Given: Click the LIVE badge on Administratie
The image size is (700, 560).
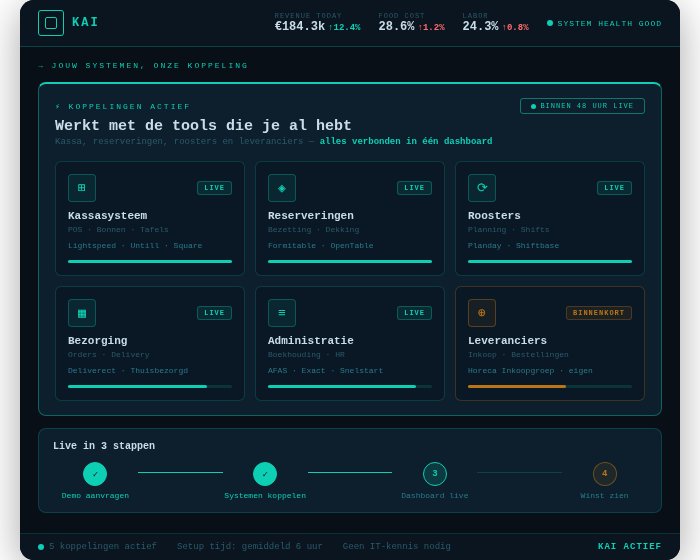Looking at the screenshot, I should point(414,313).
